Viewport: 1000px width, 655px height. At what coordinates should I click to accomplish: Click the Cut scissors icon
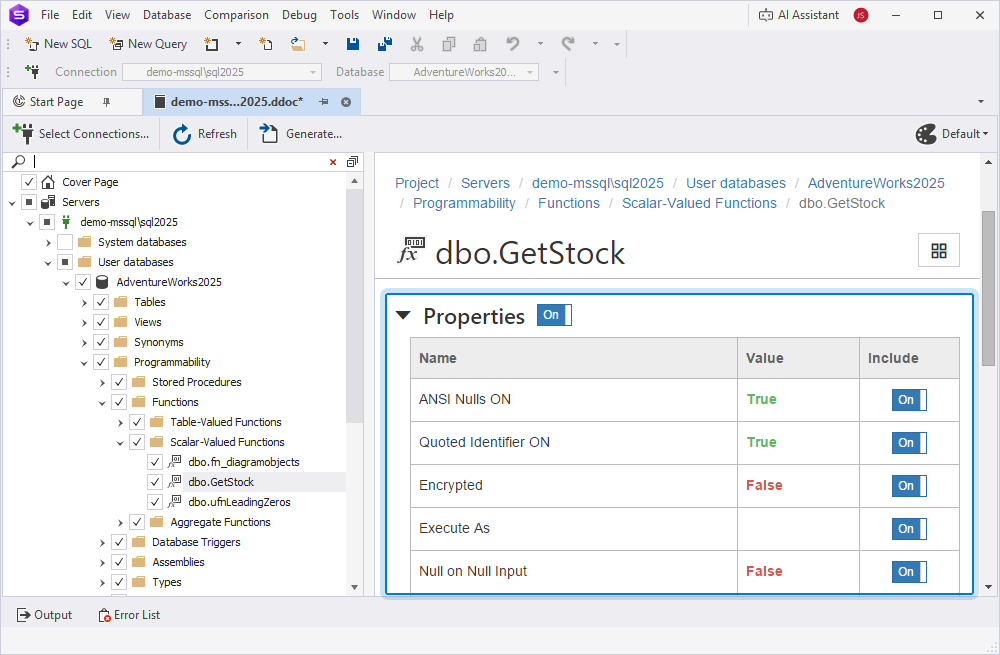click(416, 44)
